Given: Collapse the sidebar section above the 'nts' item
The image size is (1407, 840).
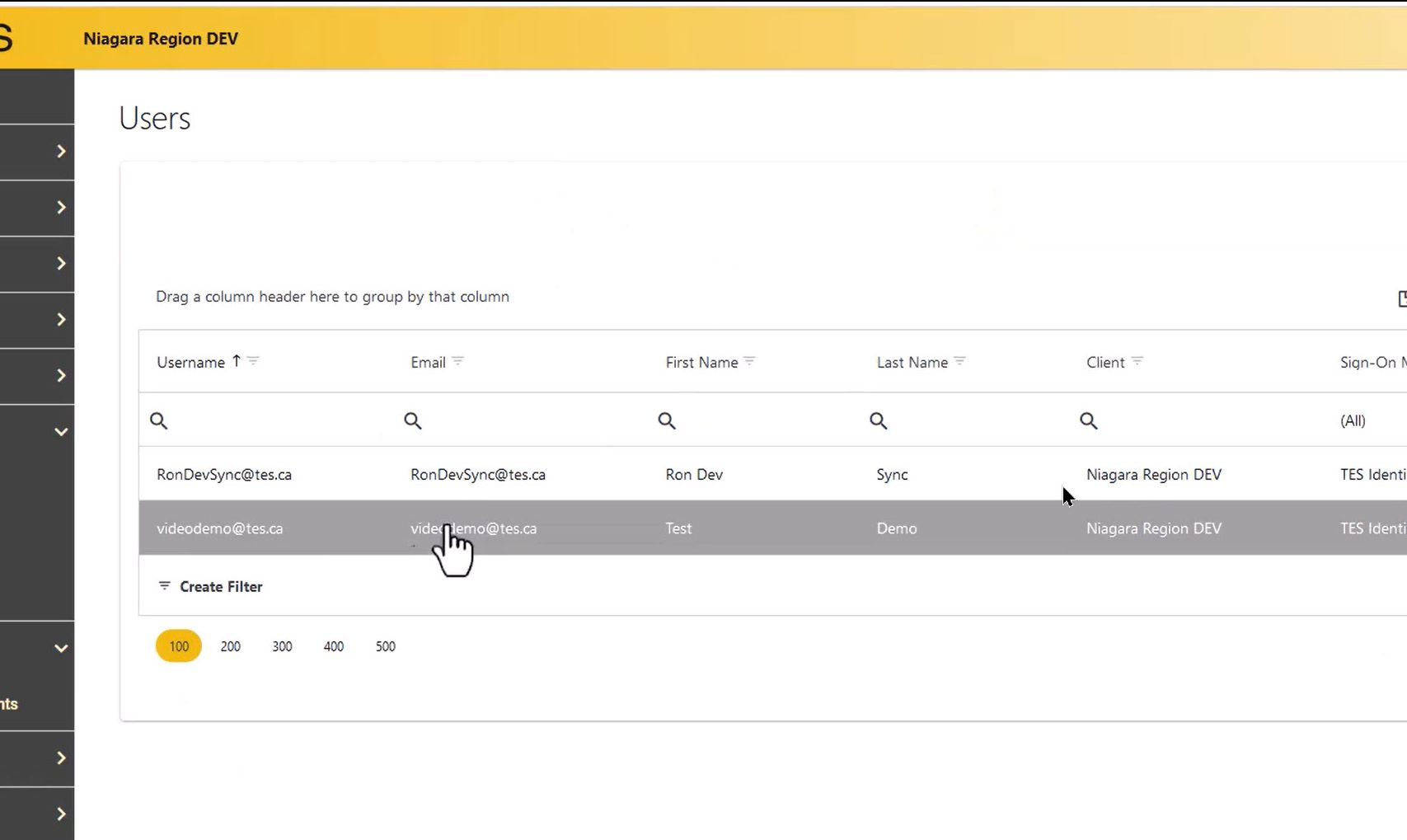Looking at the screenshot, I should pyautogui.click(x=61, y=648).
